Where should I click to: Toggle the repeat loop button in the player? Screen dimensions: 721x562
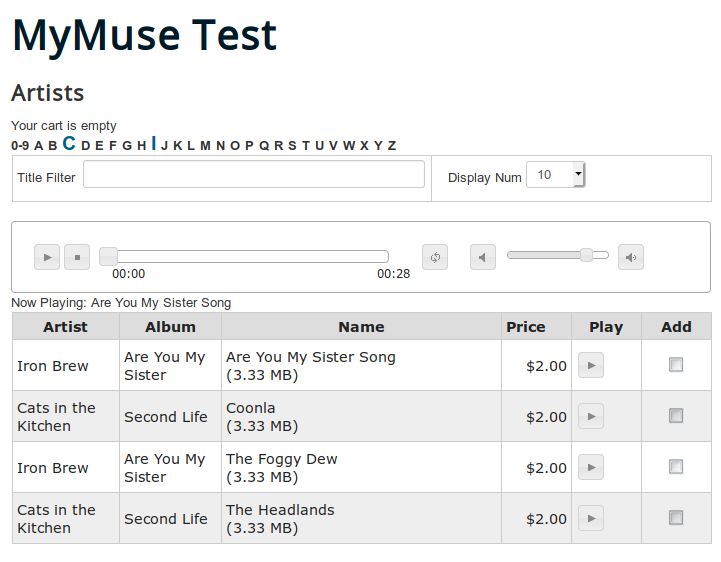tap(435, 257)
